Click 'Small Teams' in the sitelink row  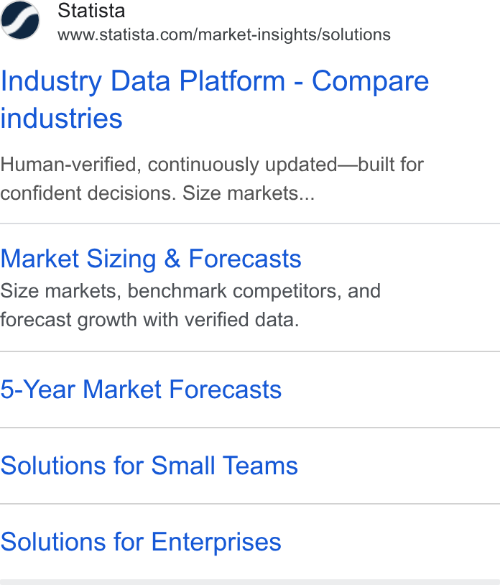tap(225, 466)
